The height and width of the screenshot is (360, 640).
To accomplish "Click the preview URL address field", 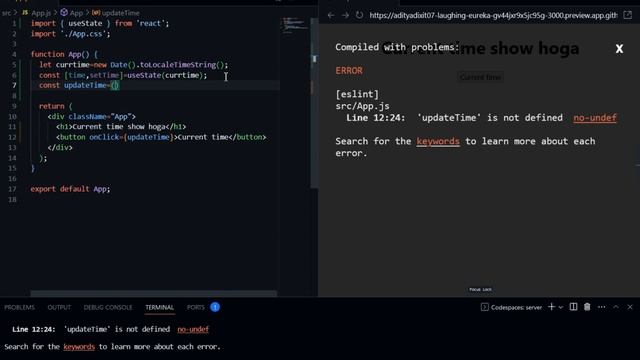I will (493, 16).
